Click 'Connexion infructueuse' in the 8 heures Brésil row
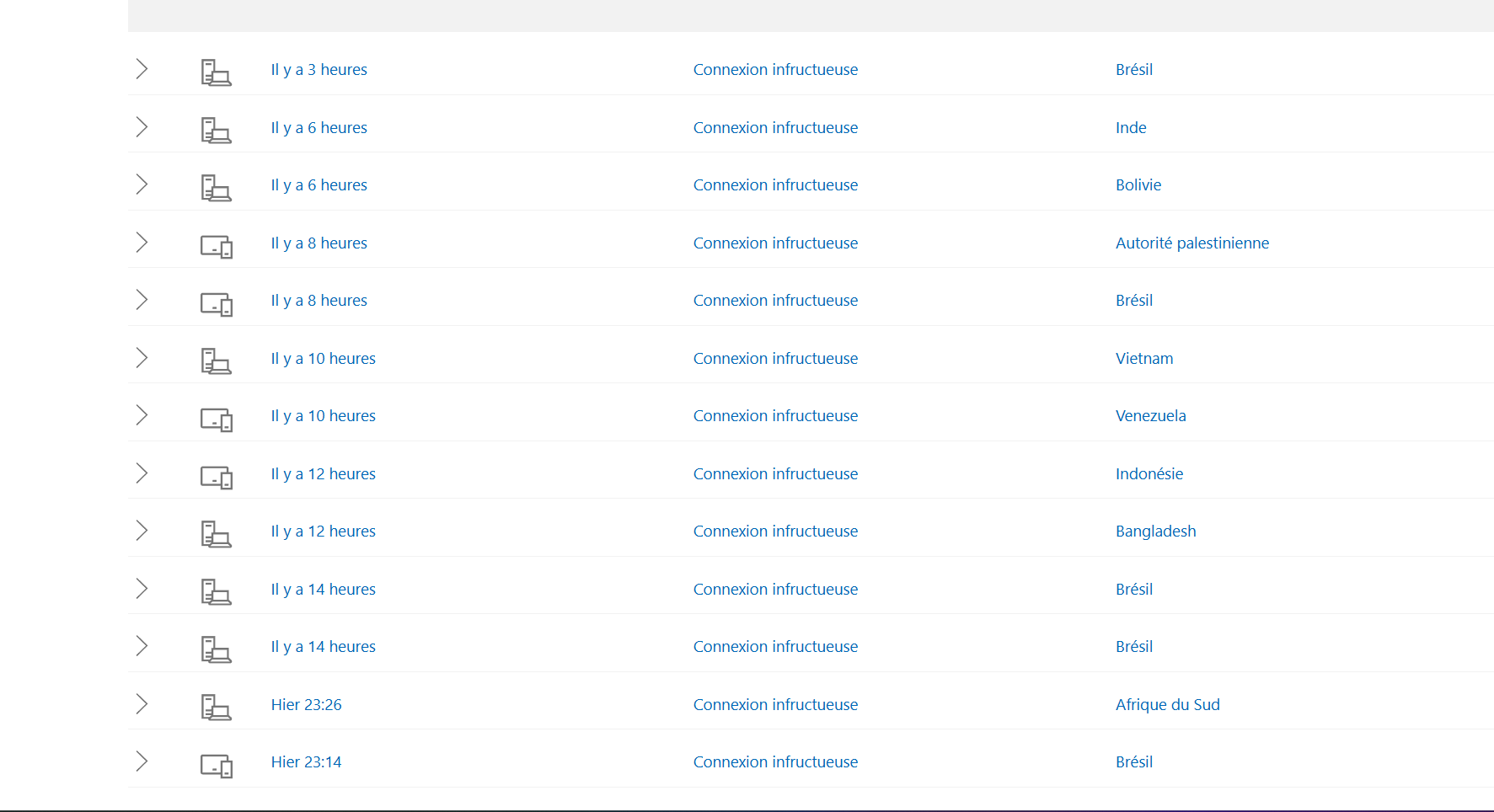This screenshot has height=812, width=1494. point(775,301)
